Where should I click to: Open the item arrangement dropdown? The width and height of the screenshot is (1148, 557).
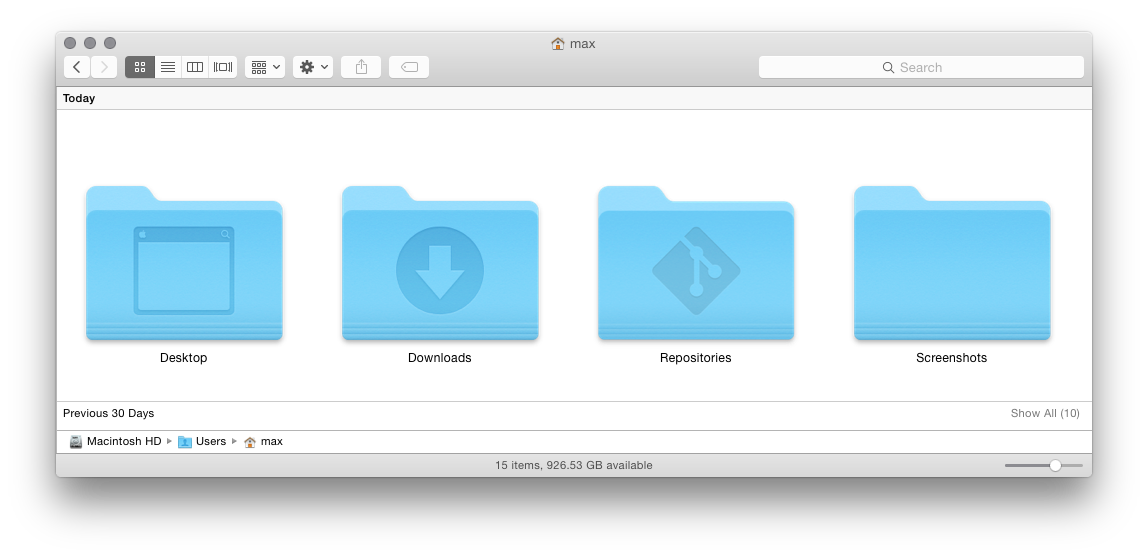pos(265,67)
